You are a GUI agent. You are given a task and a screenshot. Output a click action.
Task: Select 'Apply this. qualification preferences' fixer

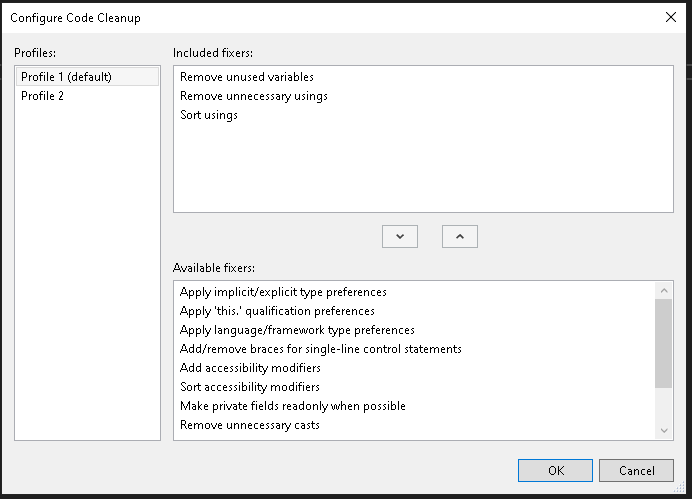click(277, 311)
